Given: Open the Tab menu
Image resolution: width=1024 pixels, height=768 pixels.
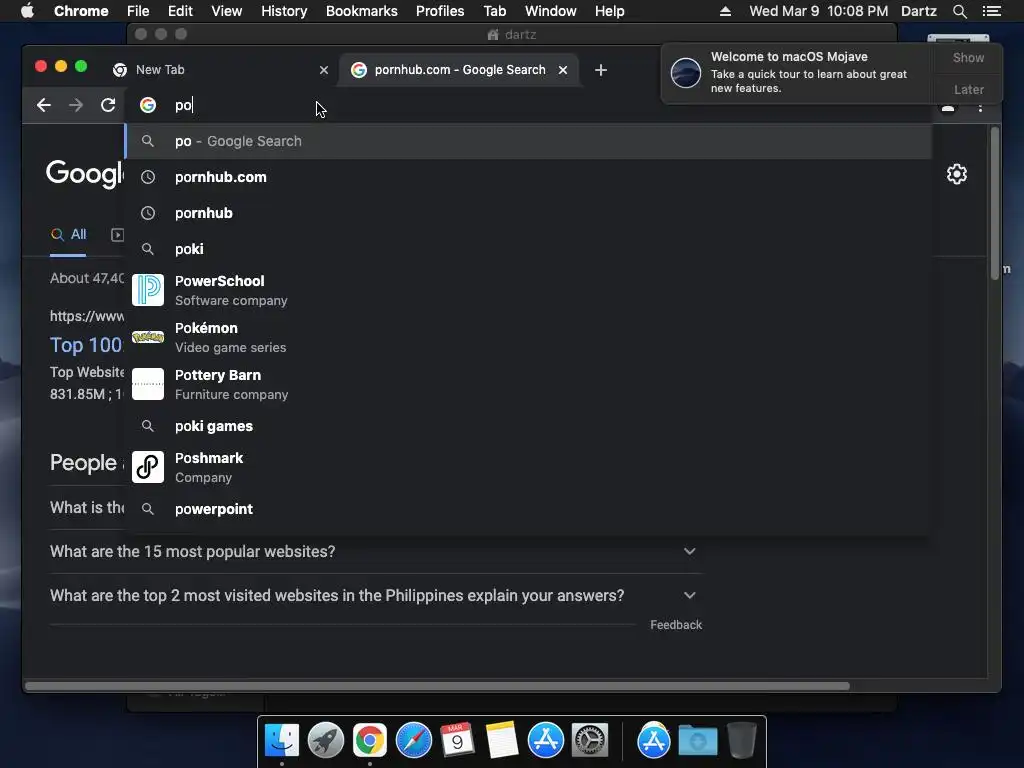Looking at the screenshot, I should point(494,11).
